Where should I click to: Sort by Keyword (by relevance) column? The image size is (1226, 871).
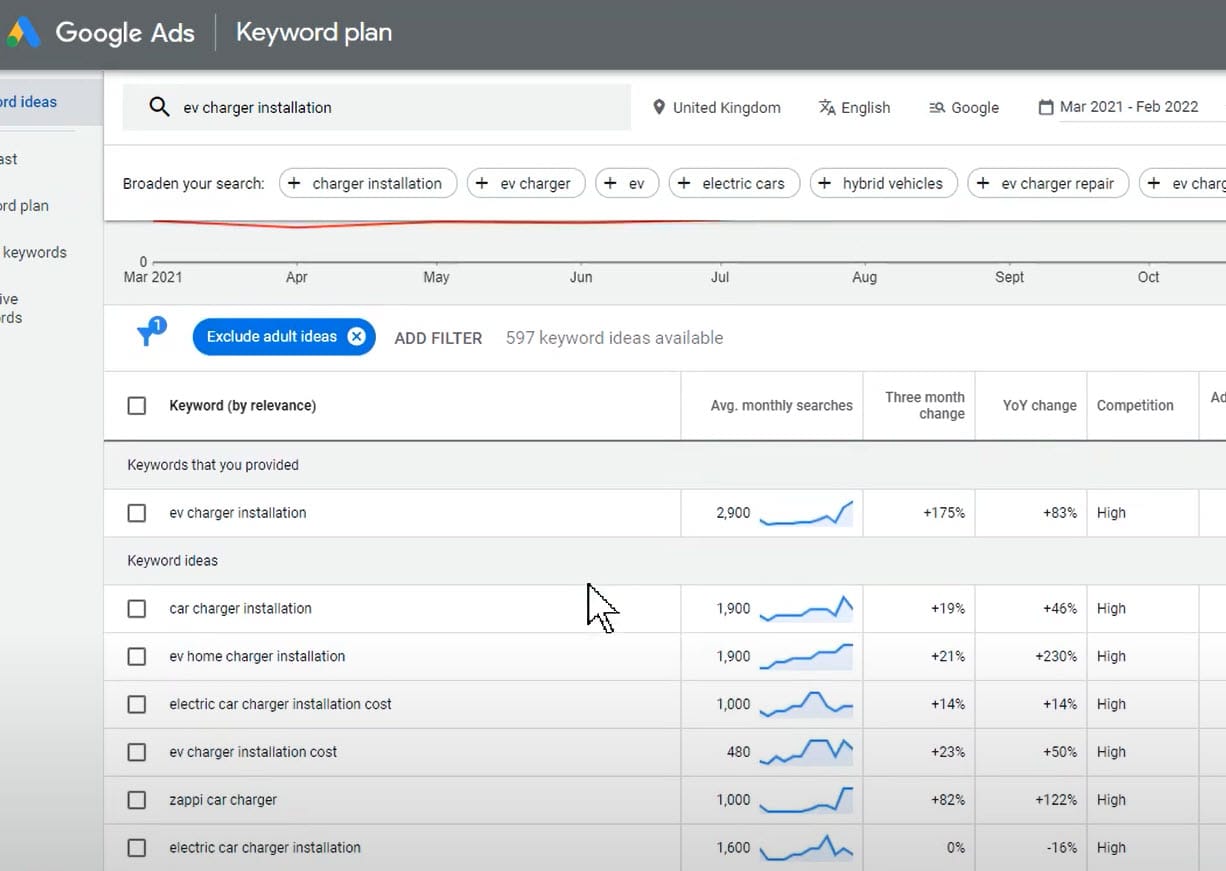[x=243, y=406]
